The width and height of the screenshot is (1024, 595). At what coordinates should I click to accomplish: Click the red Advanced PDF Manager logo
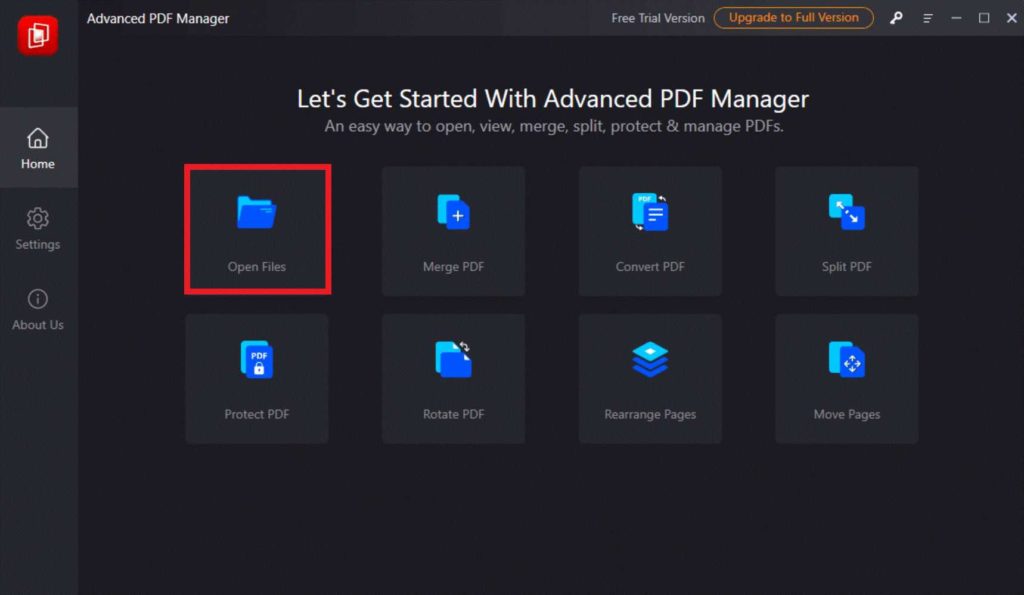(38, 35)
